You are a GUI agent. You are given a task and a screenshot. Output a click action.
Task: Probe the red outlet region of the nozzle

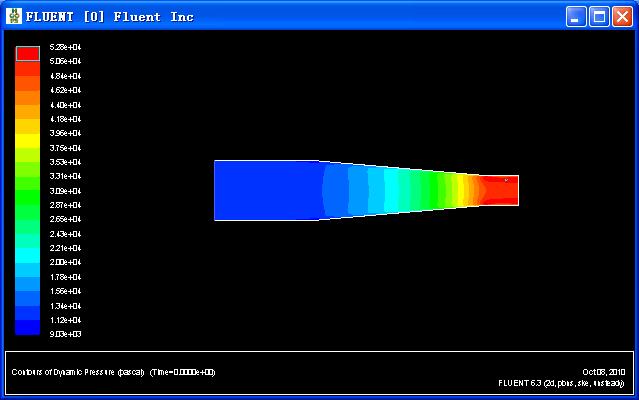click(500, 190)
